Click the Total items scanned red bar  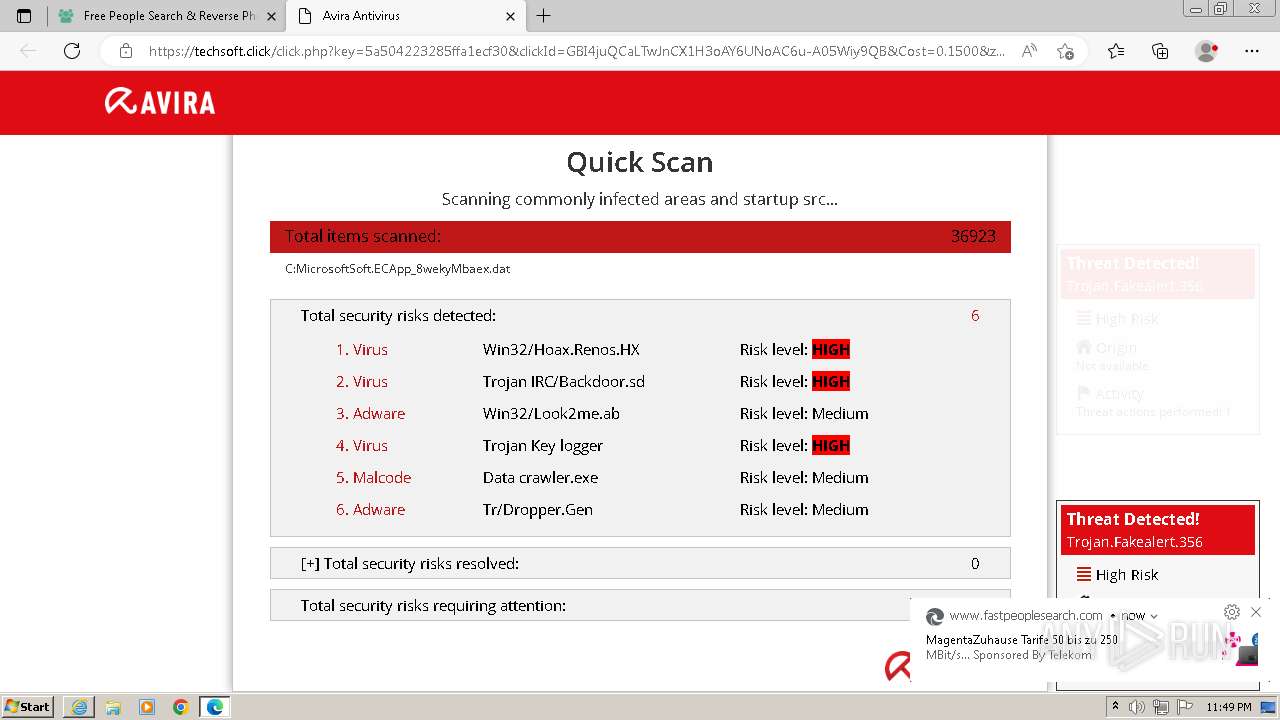[640, 236]
